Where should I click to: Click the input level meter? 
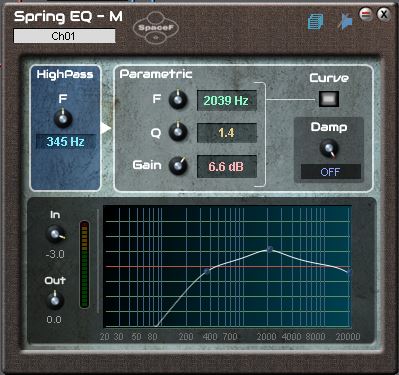point(84,264)
